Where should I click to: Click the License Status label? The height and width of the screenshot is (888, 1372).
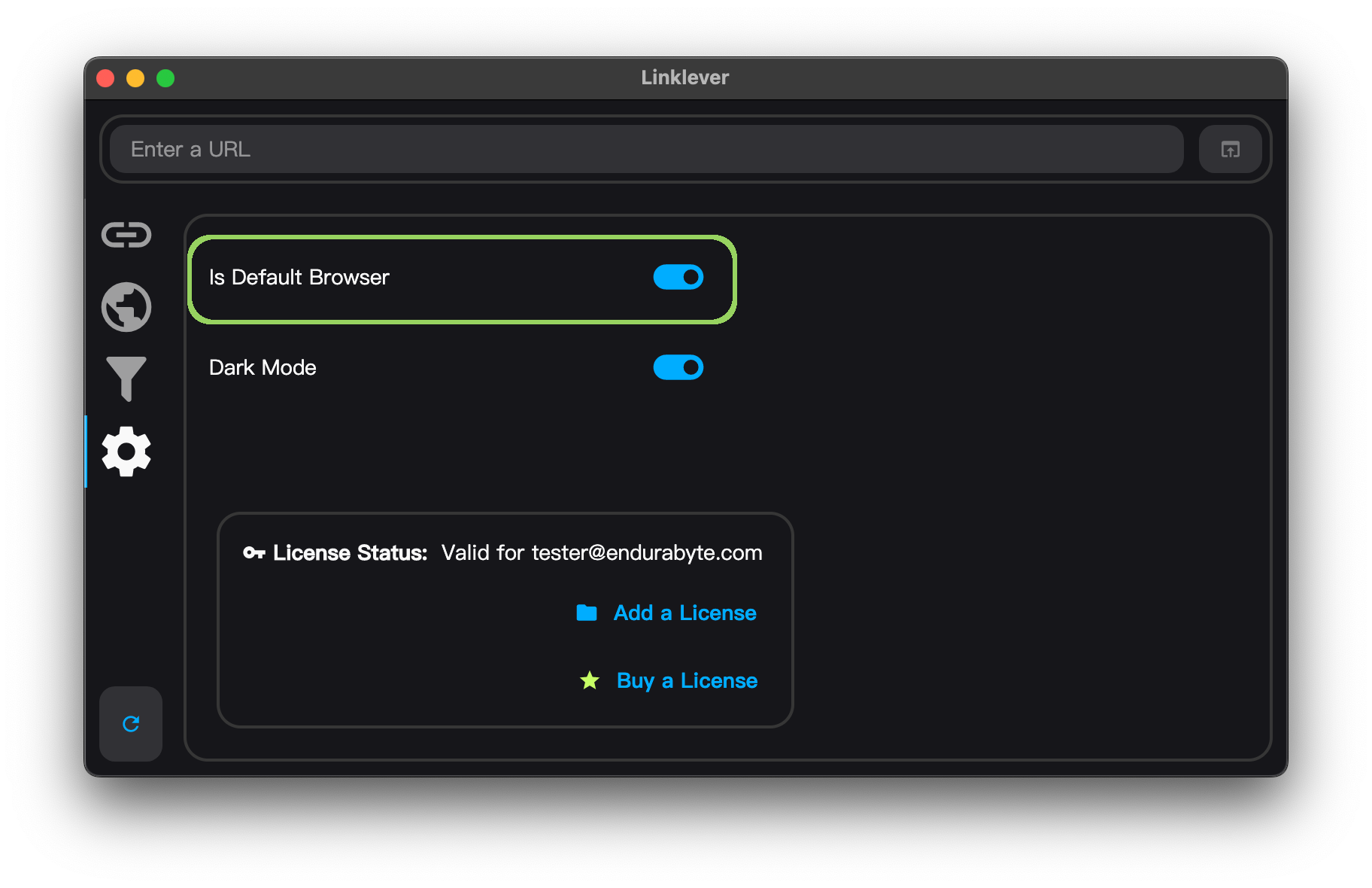[x=350, y=553]
